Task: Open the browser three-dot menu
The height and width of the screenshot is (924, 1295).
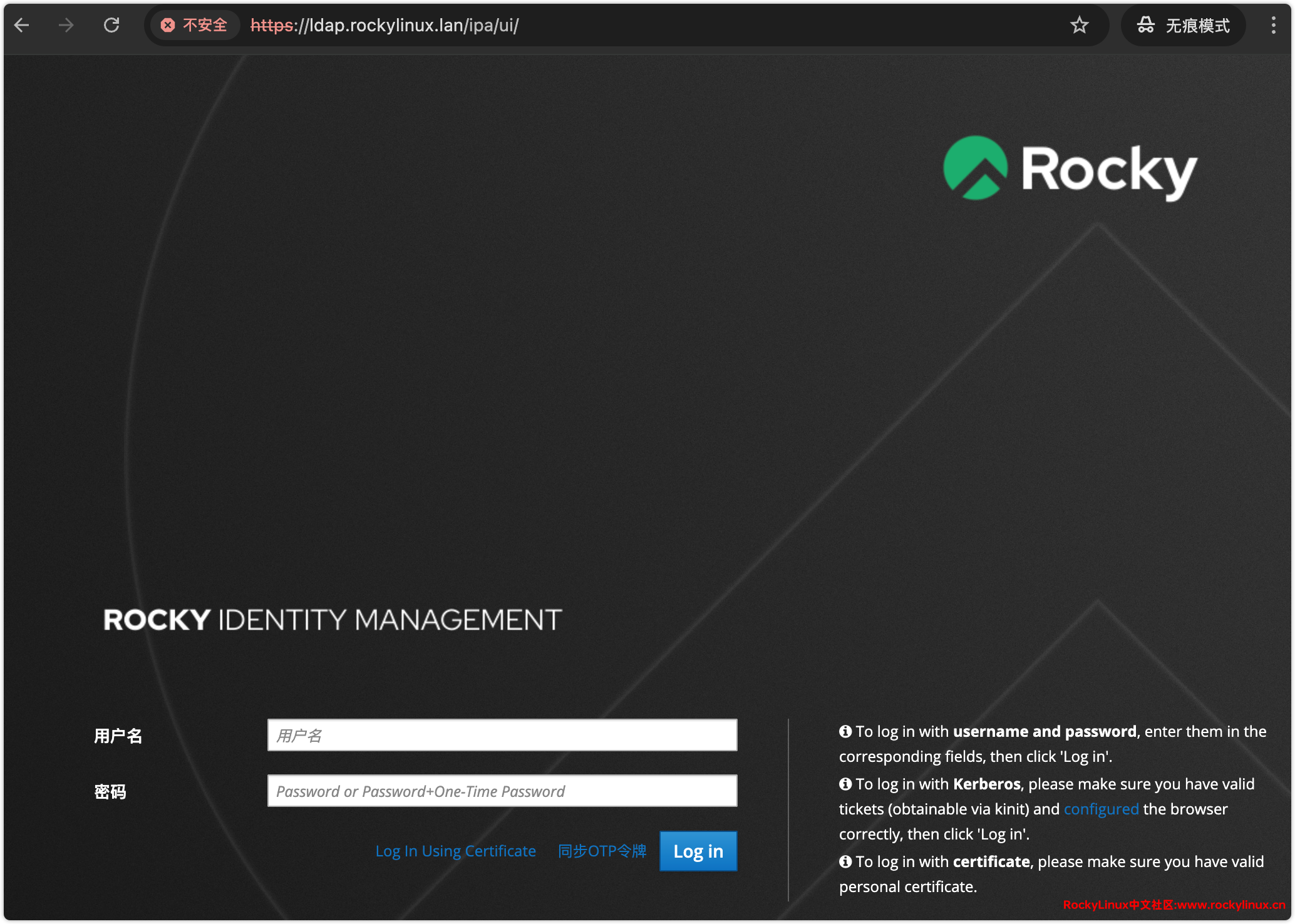Action: click(1273, 26)
